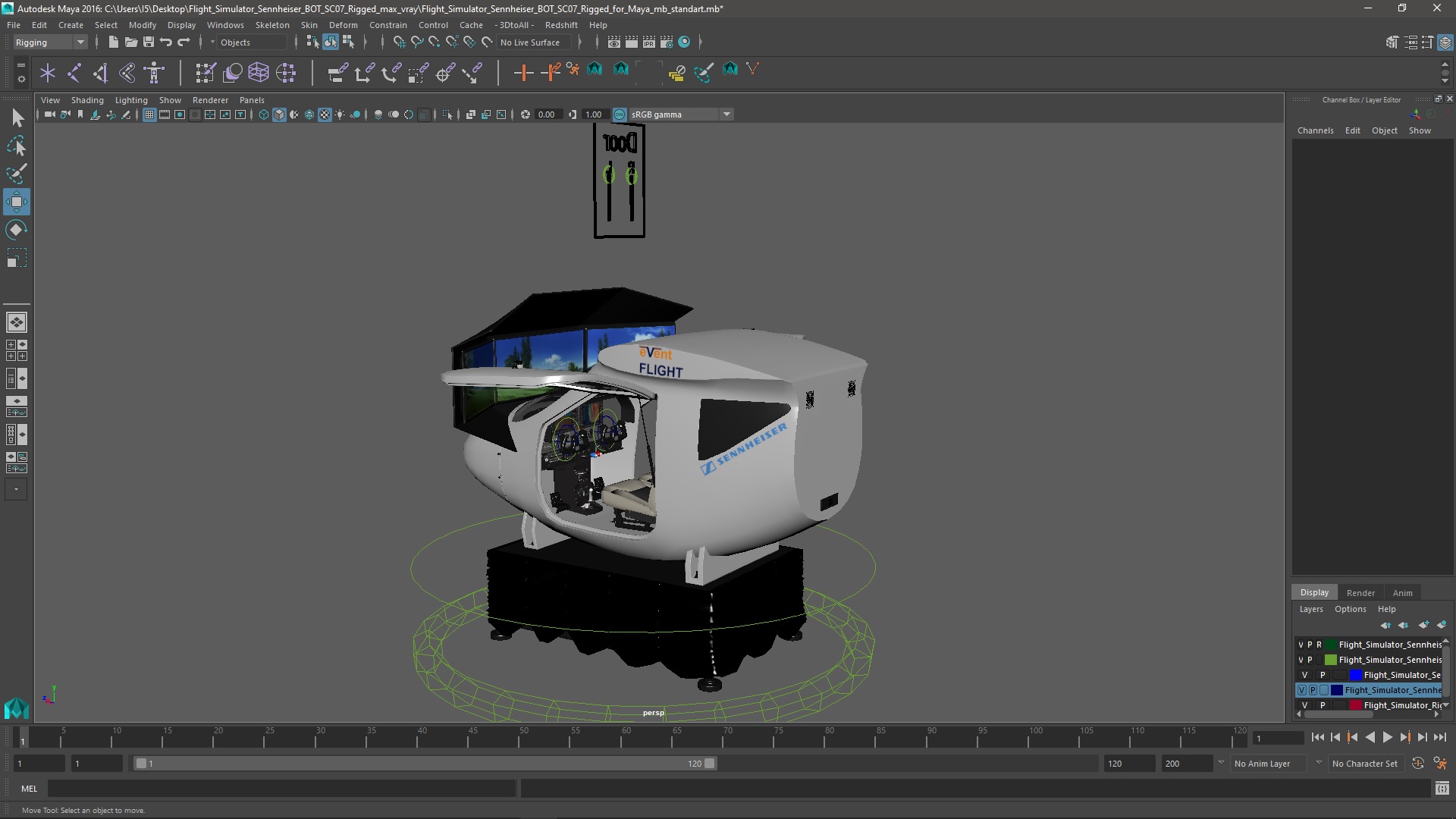Toggle visibility V of the blue Flight_Simulator_Se layer
Viewport: 1456px width, 819px height.
[x=1305, y=675]
